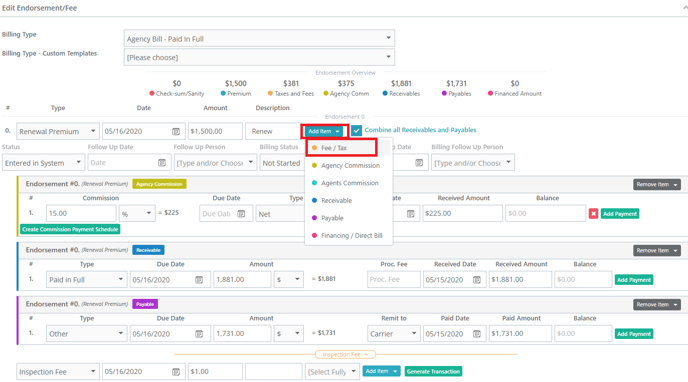Open Remit to Carrier dropdown
Screen dimensions: 688x382
pos(394,334)
